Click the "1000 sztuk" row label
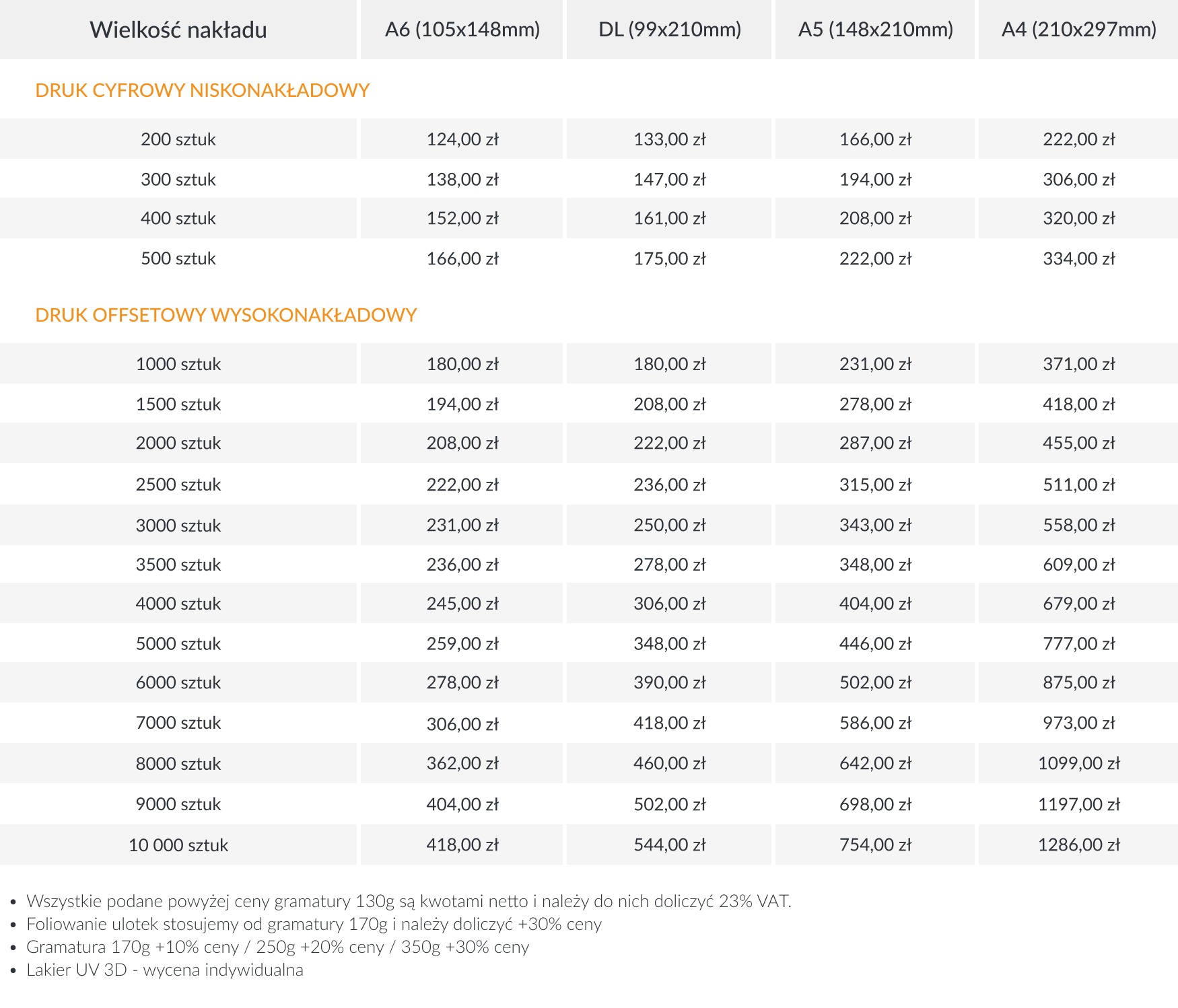Image resolution: width=1178 pixels, height=1008 pixels. (178, 364)
